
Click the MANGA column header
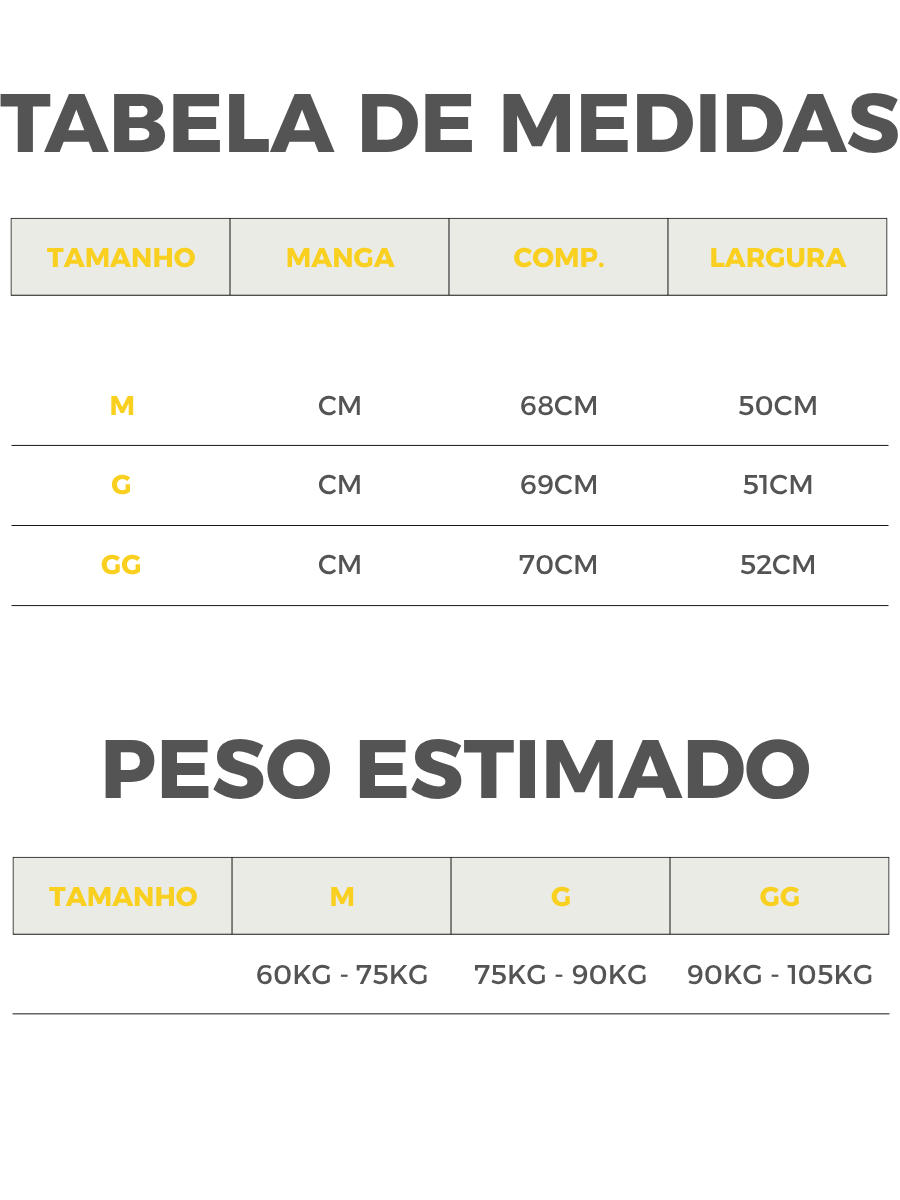(x=340, y=258)
